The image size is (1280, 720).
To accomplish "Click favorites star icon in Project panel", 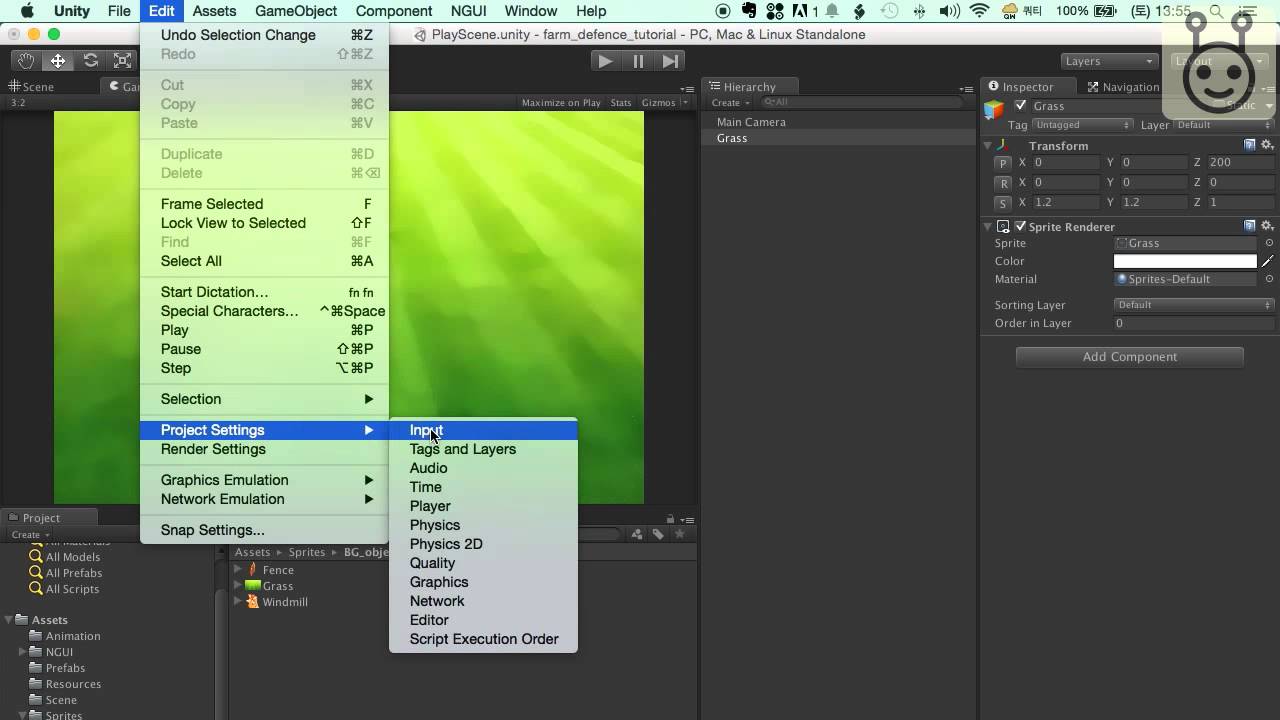I will point(680,534).
